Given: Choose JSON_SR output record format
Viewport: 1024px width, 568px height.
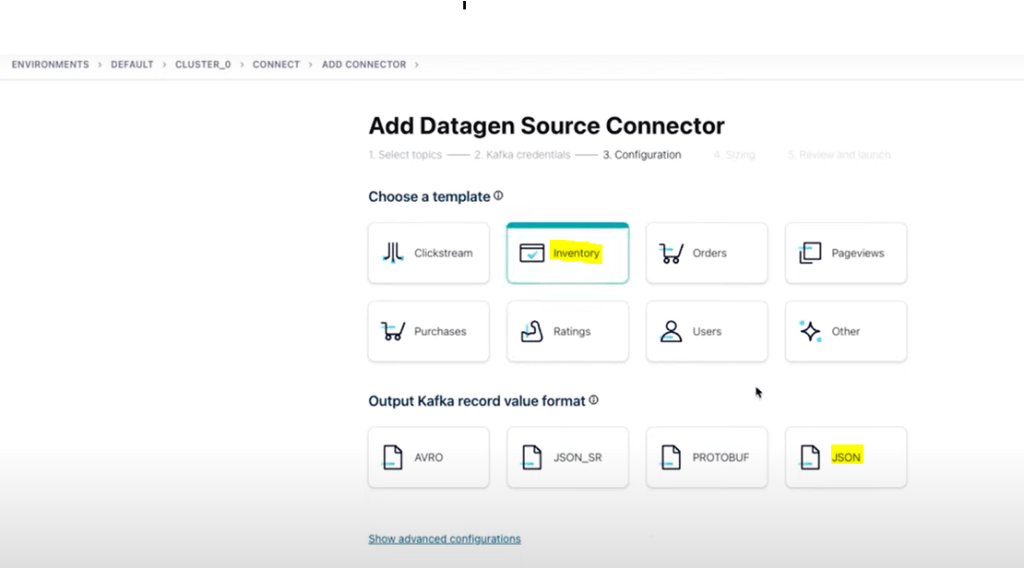Looking at the screenshot, I should (x=567, y=457).
